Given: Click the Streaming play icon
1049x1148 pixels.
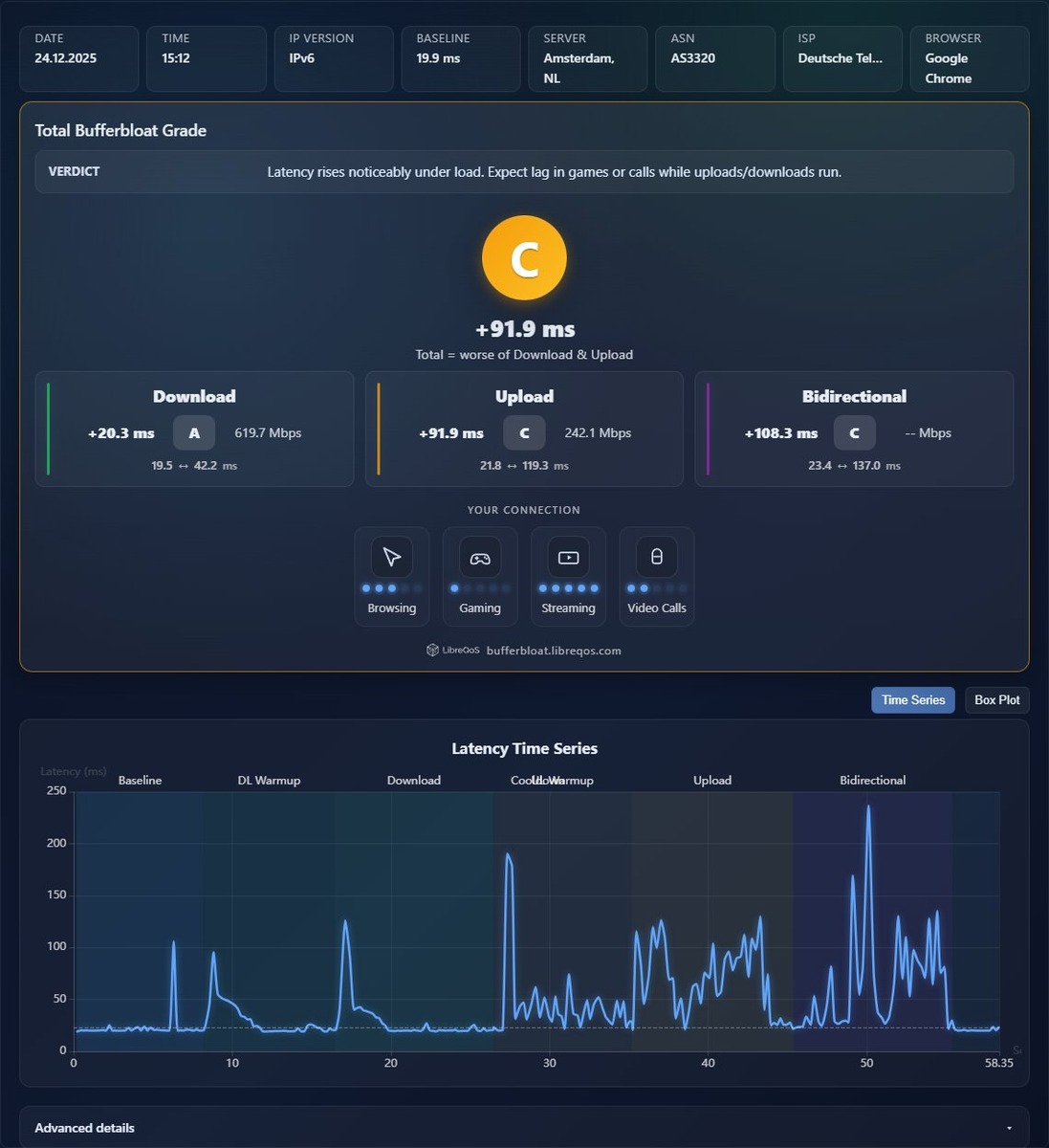Looking at the screenshot, I should [x=568, y=557].
